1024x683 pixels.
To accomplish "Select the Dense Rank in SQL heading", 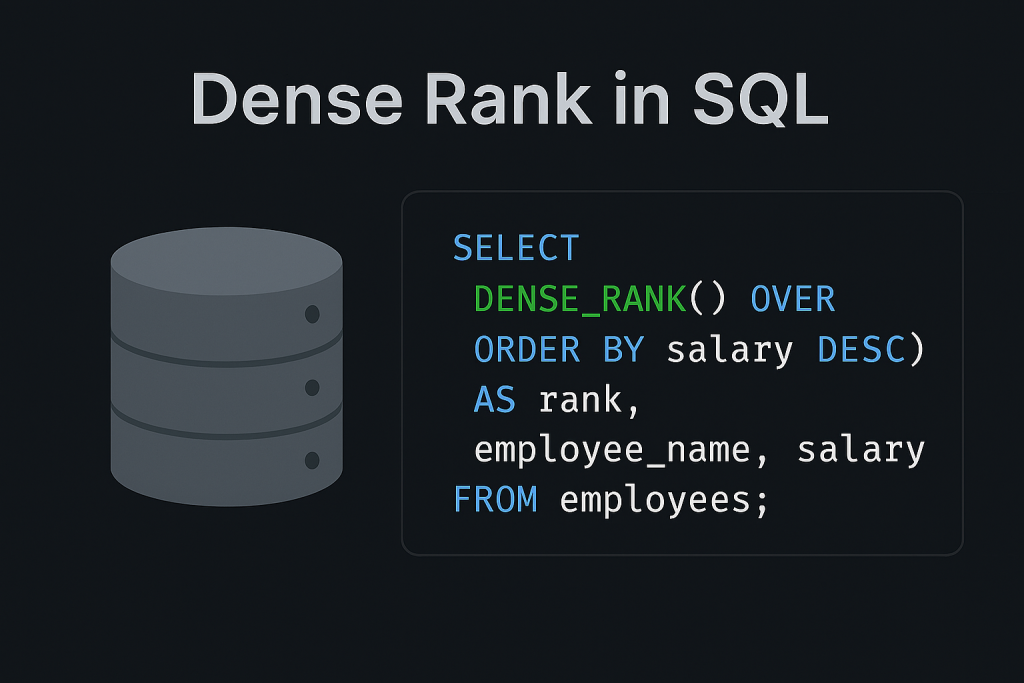I will click(512, 98).
